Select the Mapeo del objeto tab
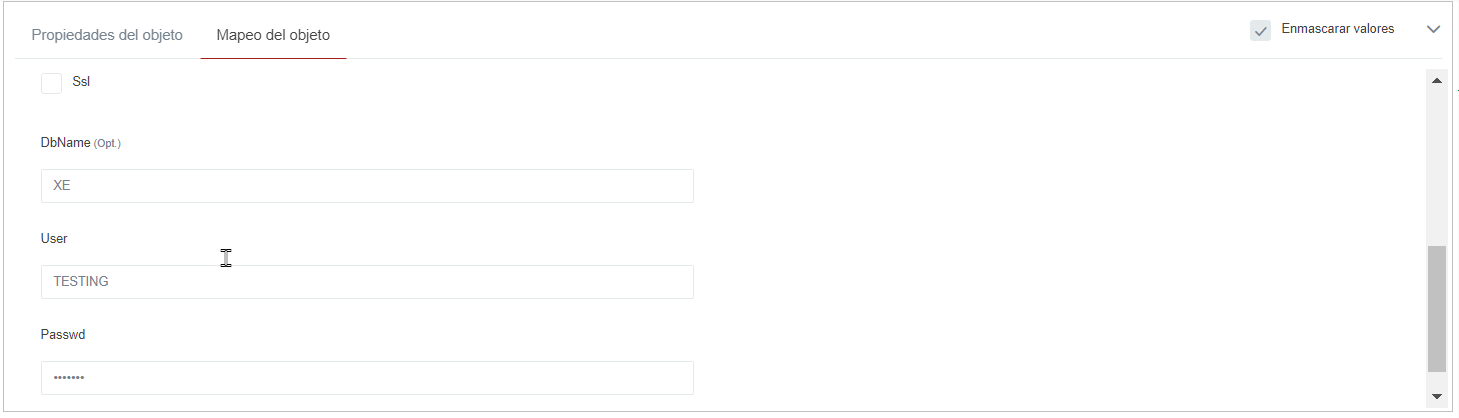Viewport: 1459px width, 418px height. point(273,35)
